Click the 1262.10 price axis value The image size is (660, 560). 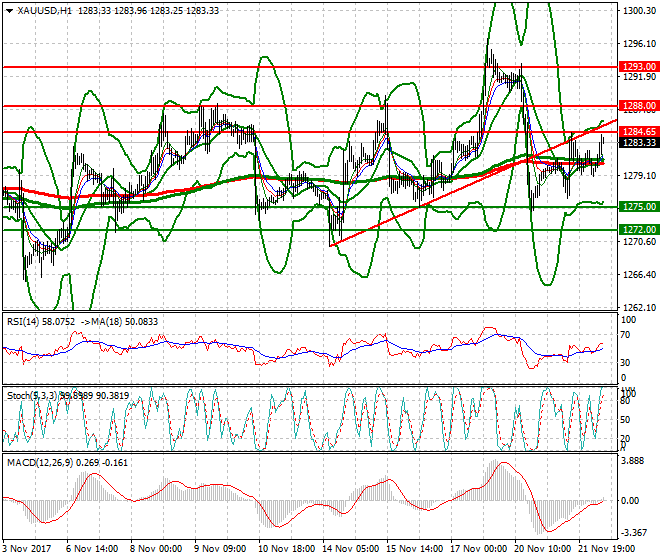(637, 308)
